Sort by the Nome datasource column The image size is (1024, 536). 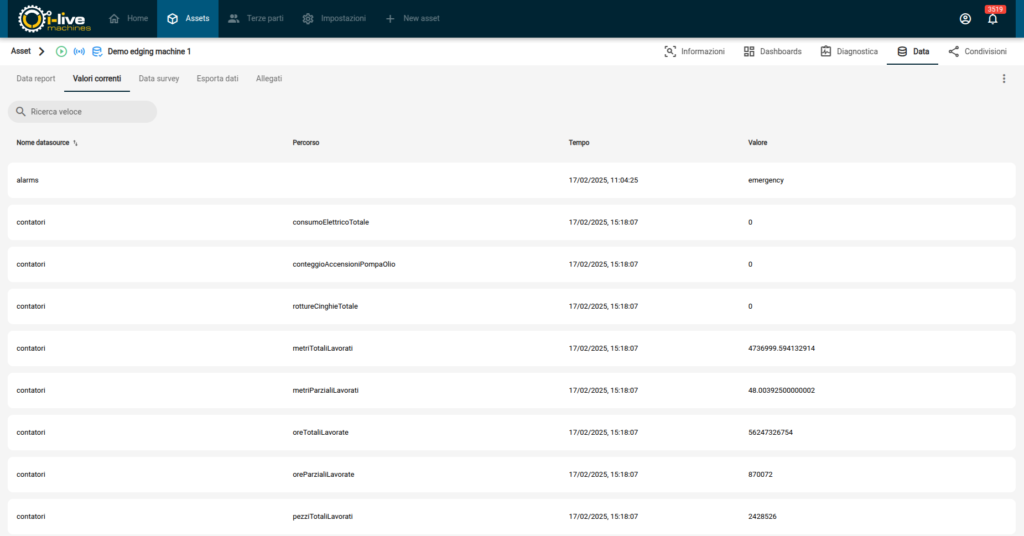click(x=43, y=143)
